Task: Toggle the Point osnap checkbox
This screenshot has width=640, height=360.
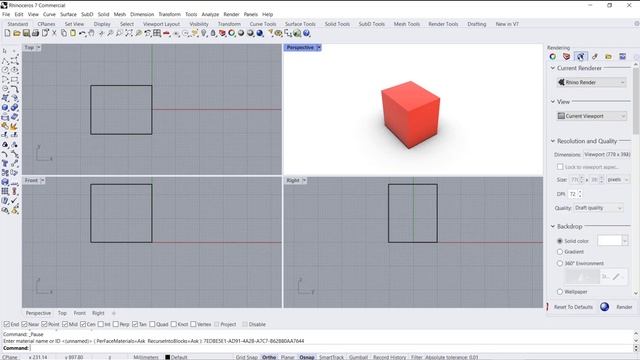Action: (x=44, y=324)
